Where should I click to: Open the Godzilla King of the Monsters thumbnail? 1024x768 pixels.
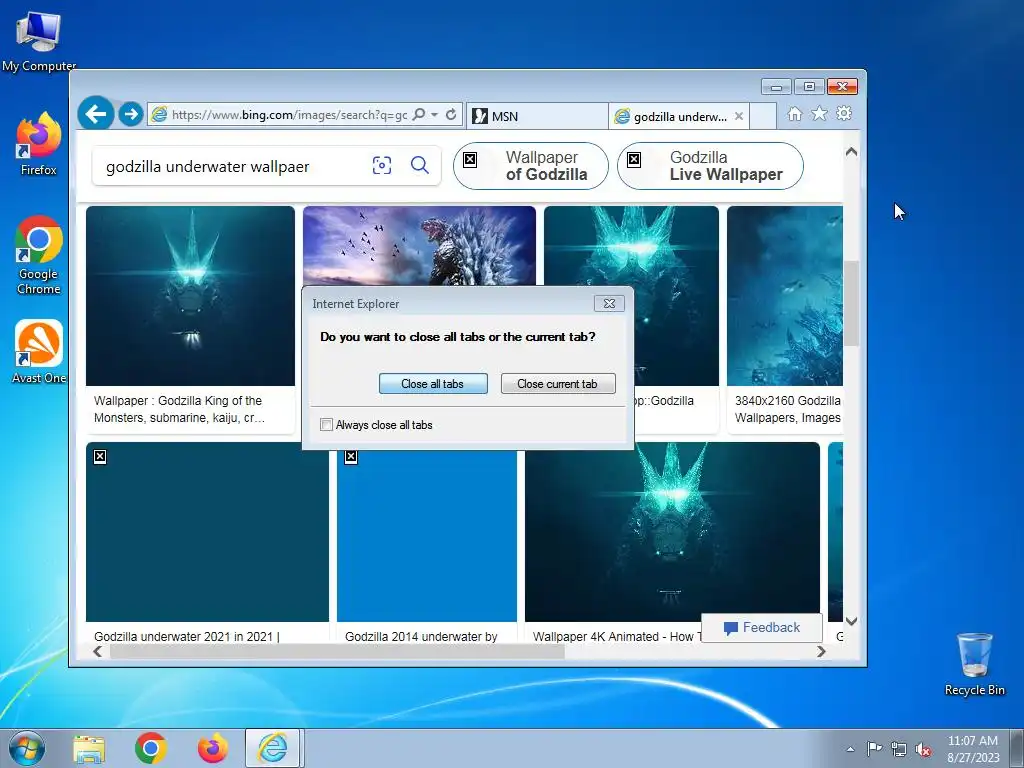(x=190, y=296)
